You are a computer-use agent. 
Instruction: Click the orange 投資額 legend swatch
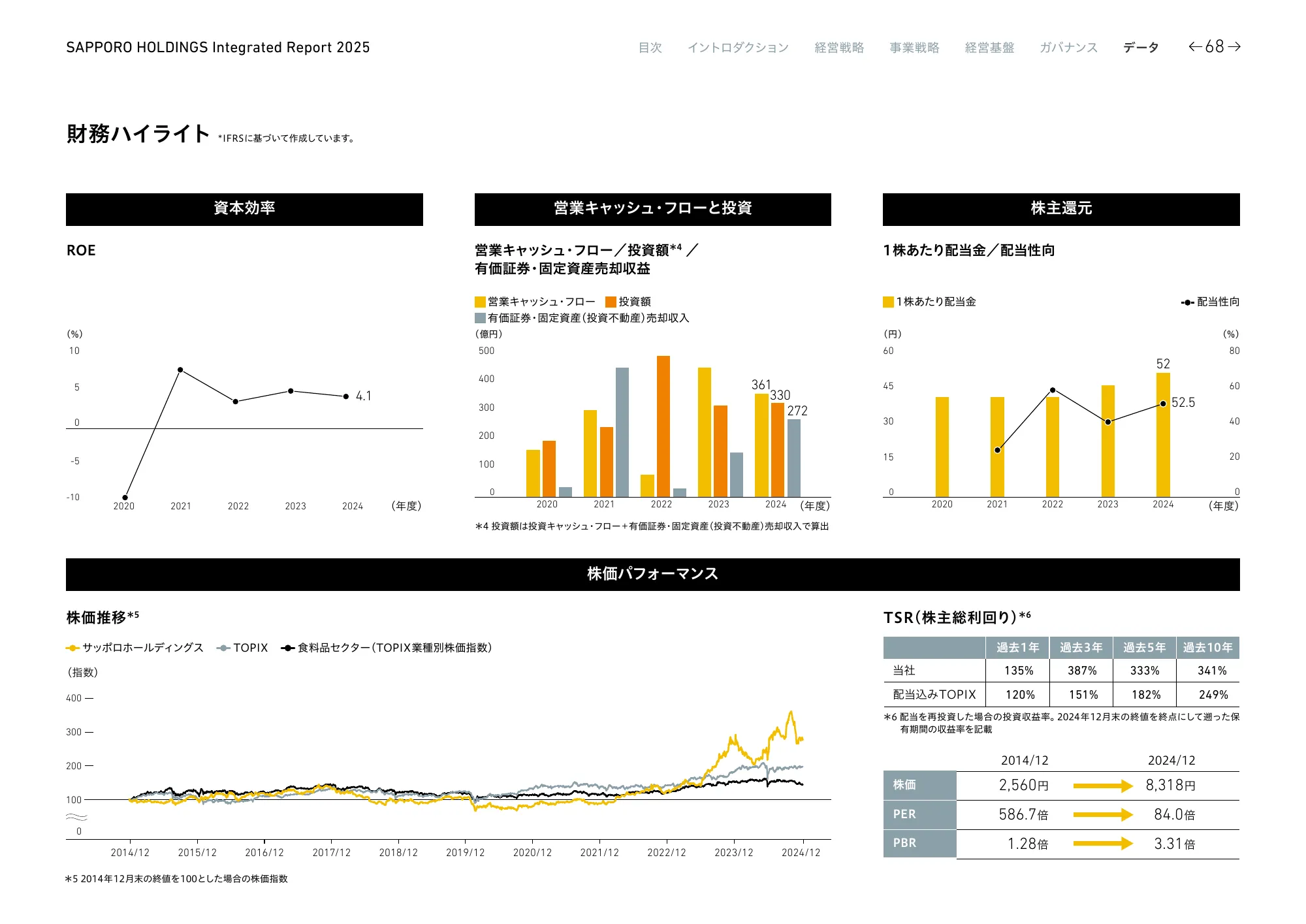click(611, 302)
